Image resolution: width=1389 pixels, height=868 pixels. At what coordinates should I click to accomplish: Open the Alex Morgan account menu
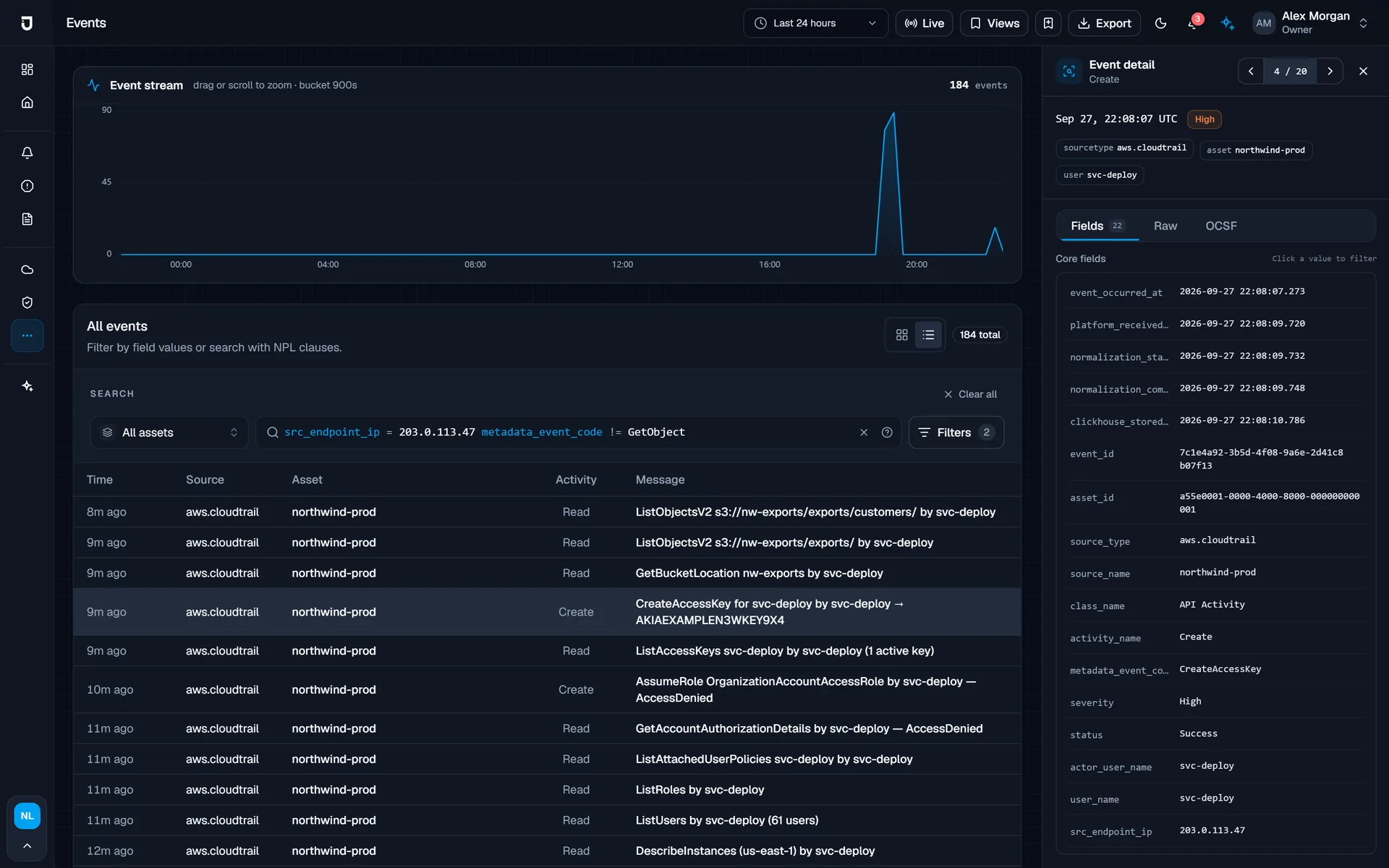coord(1311,23)
